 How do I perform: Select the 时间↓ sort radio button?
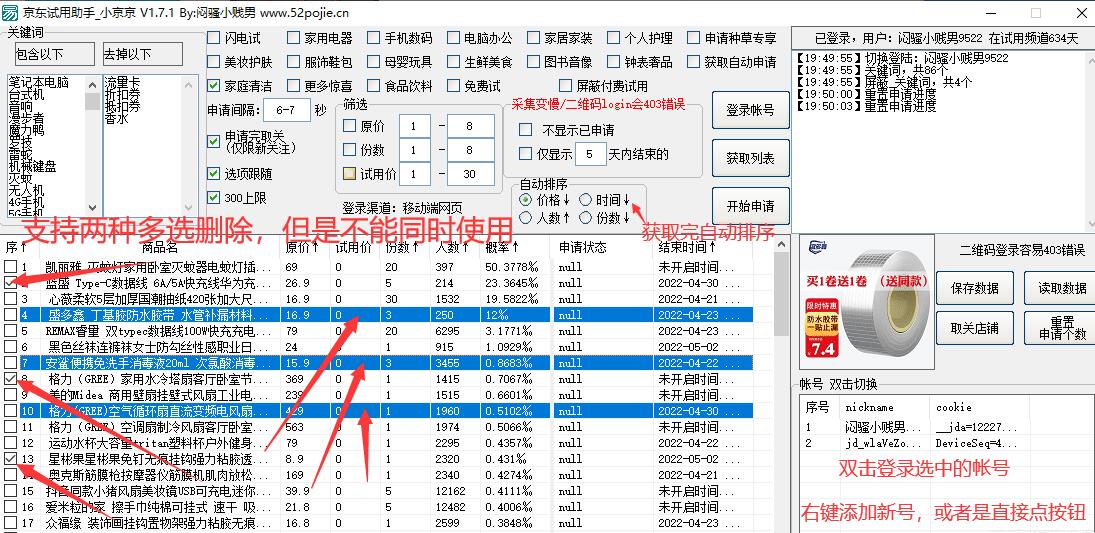coord(585,200)
